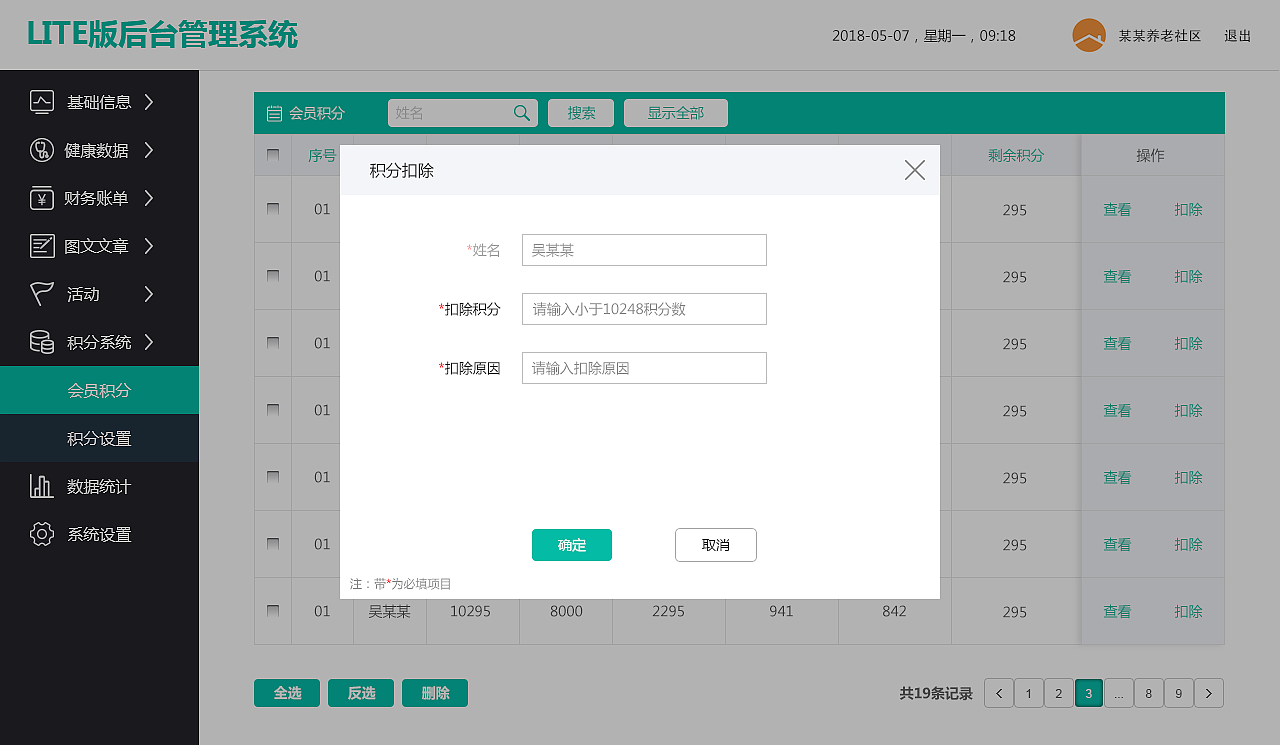Open 财务账单 via its yen icon

[41, 198]
